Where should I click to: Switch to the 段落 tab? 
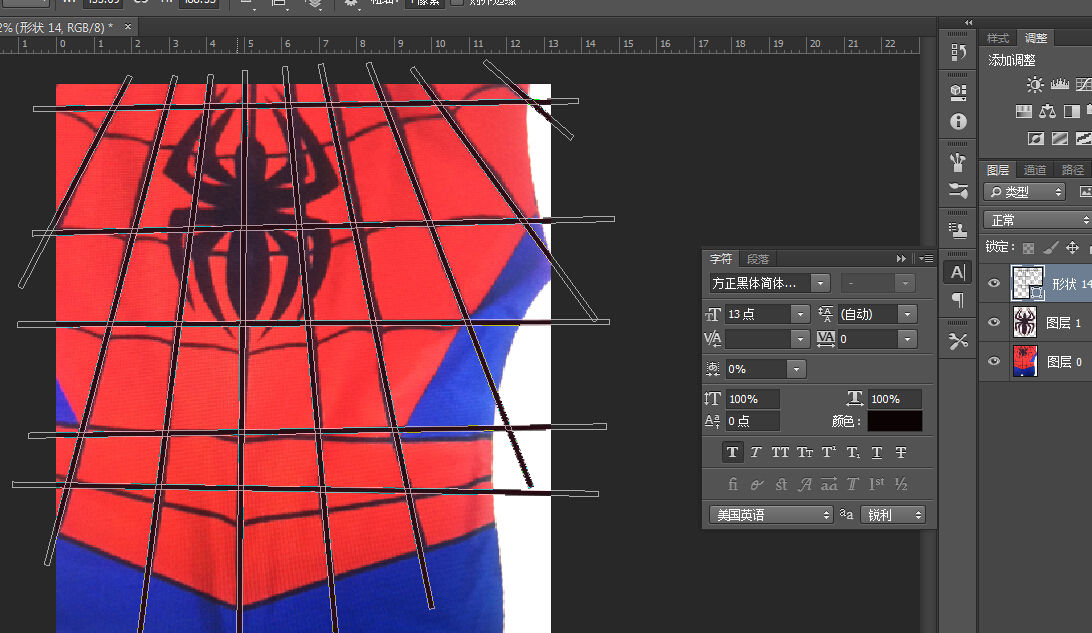coord(759,258)
